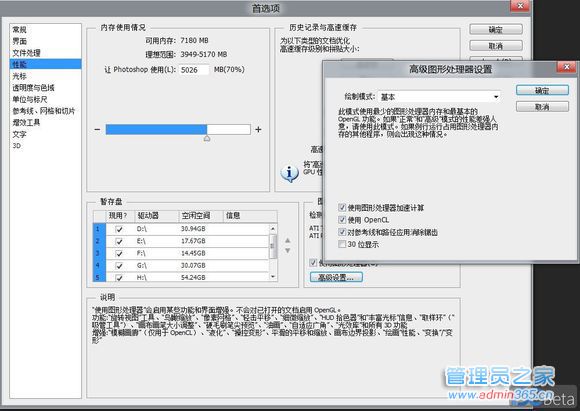Open 增效工具 preferences category
Viewport: 580px width, 411px height.
[26, 122]
